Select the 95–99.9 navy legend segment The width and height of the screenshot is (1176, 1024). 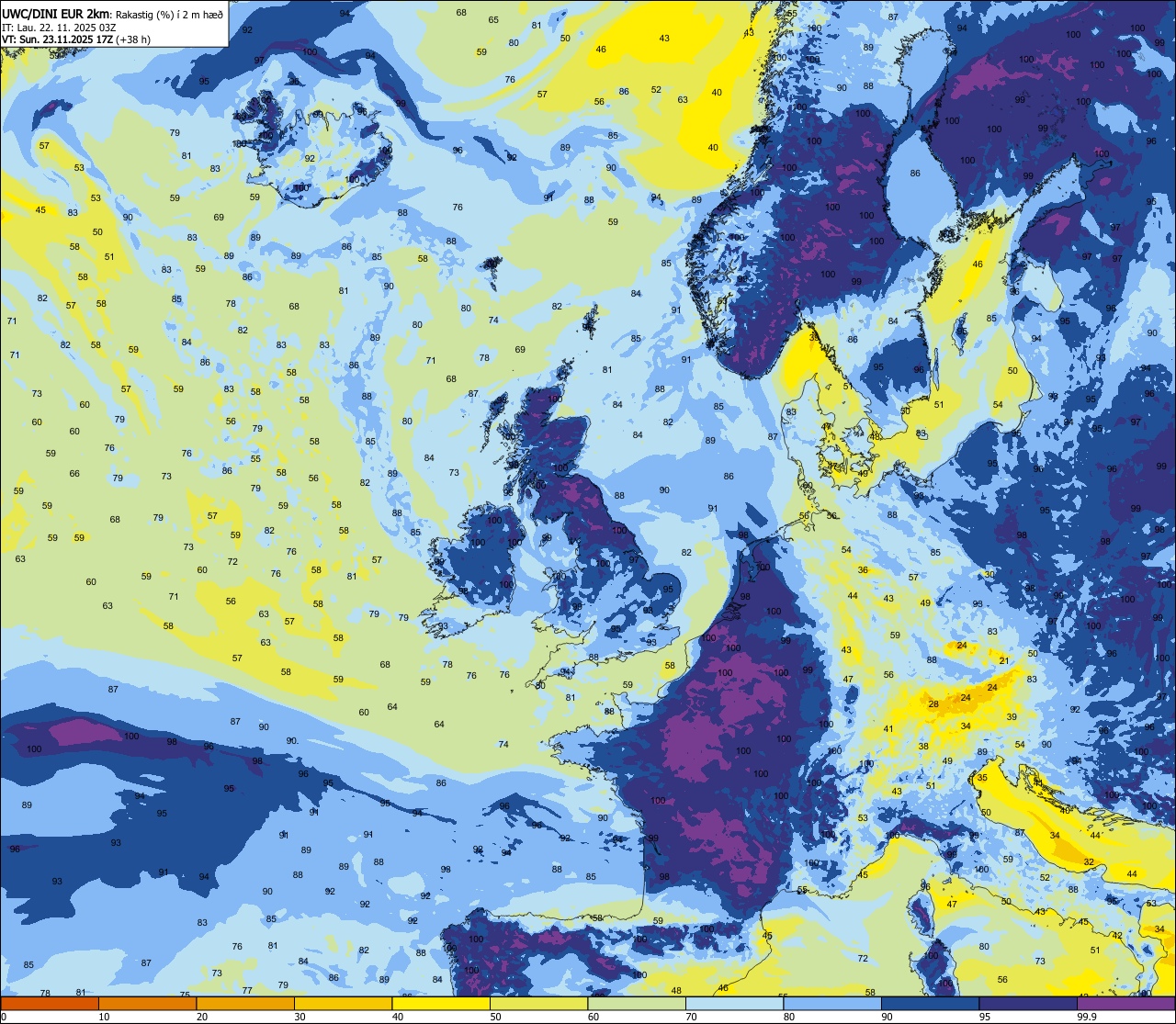click(1028, 1003)
